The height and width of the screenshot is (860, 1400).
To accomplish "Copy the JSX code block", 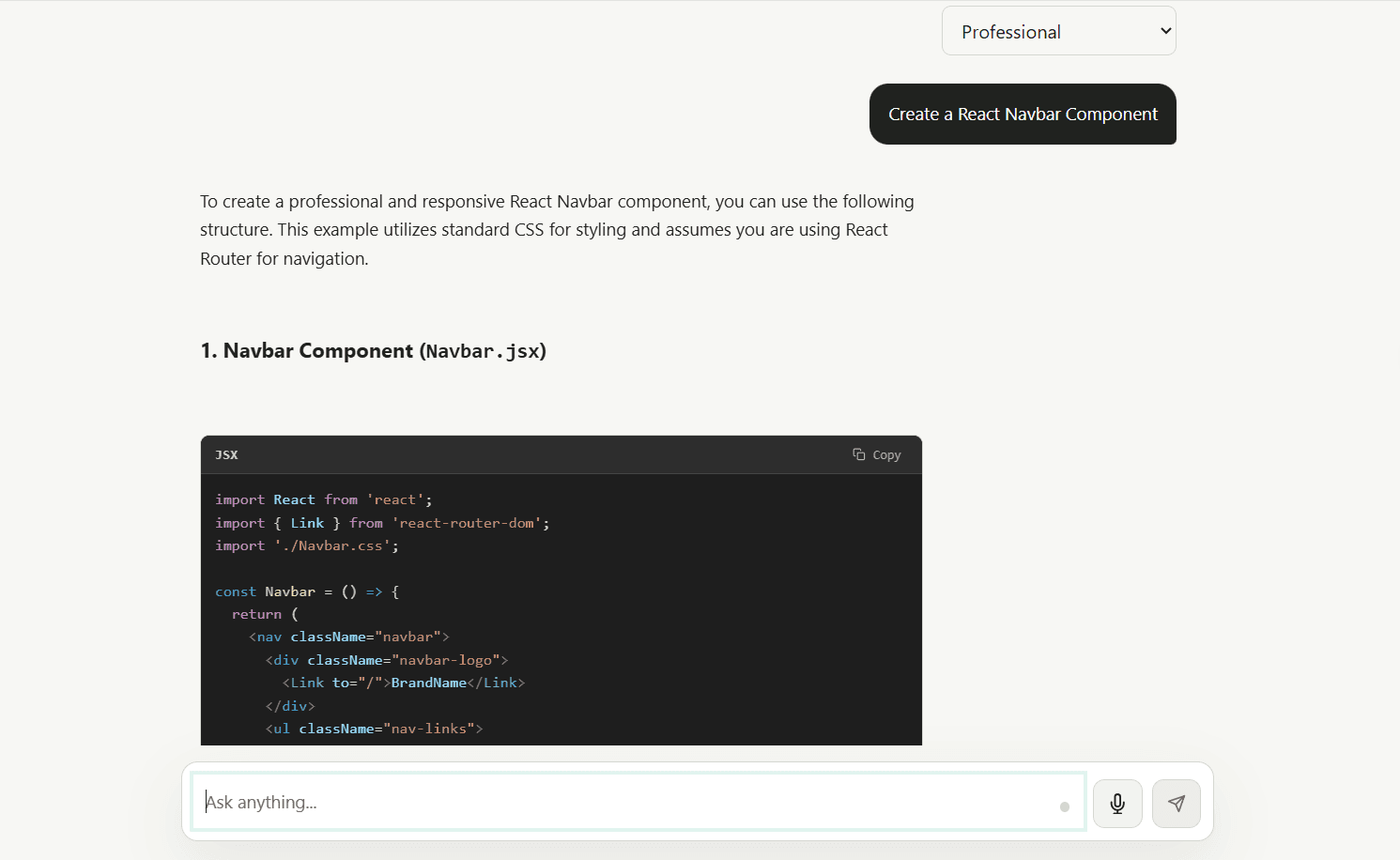I will point(877,454).
